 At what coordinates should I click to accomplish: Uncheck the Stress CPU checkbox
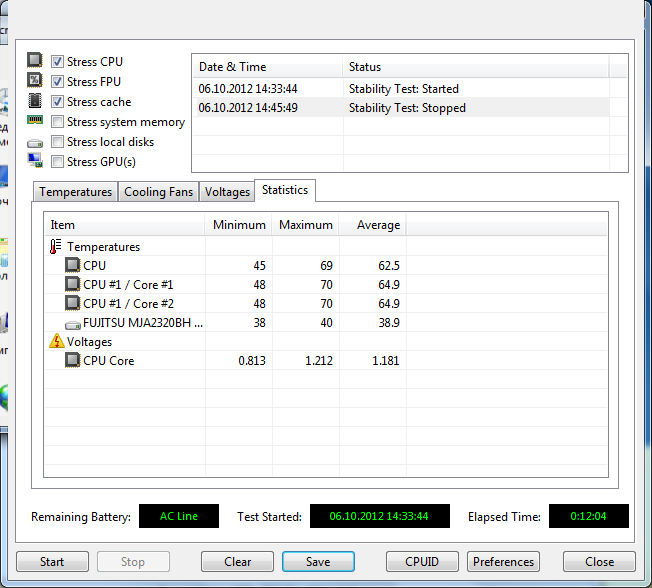tap(57, 62)
